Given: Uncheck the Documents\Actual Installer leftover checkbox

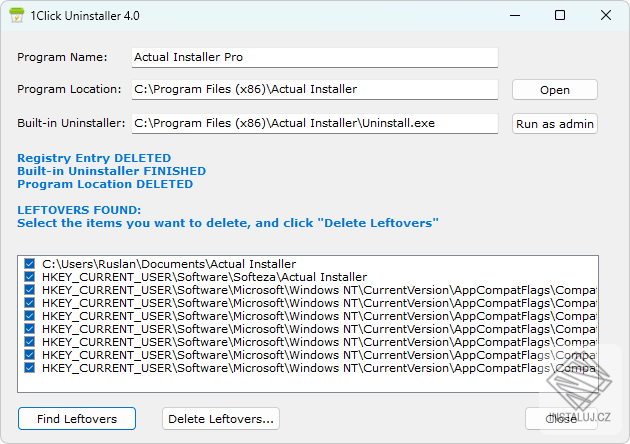Looking at the screenshot, I should [30, 264].
